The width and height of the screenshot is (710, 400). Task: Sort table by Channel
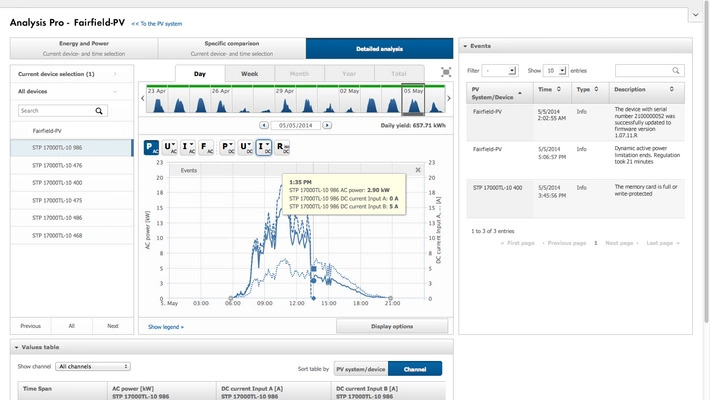coord(415,369)
